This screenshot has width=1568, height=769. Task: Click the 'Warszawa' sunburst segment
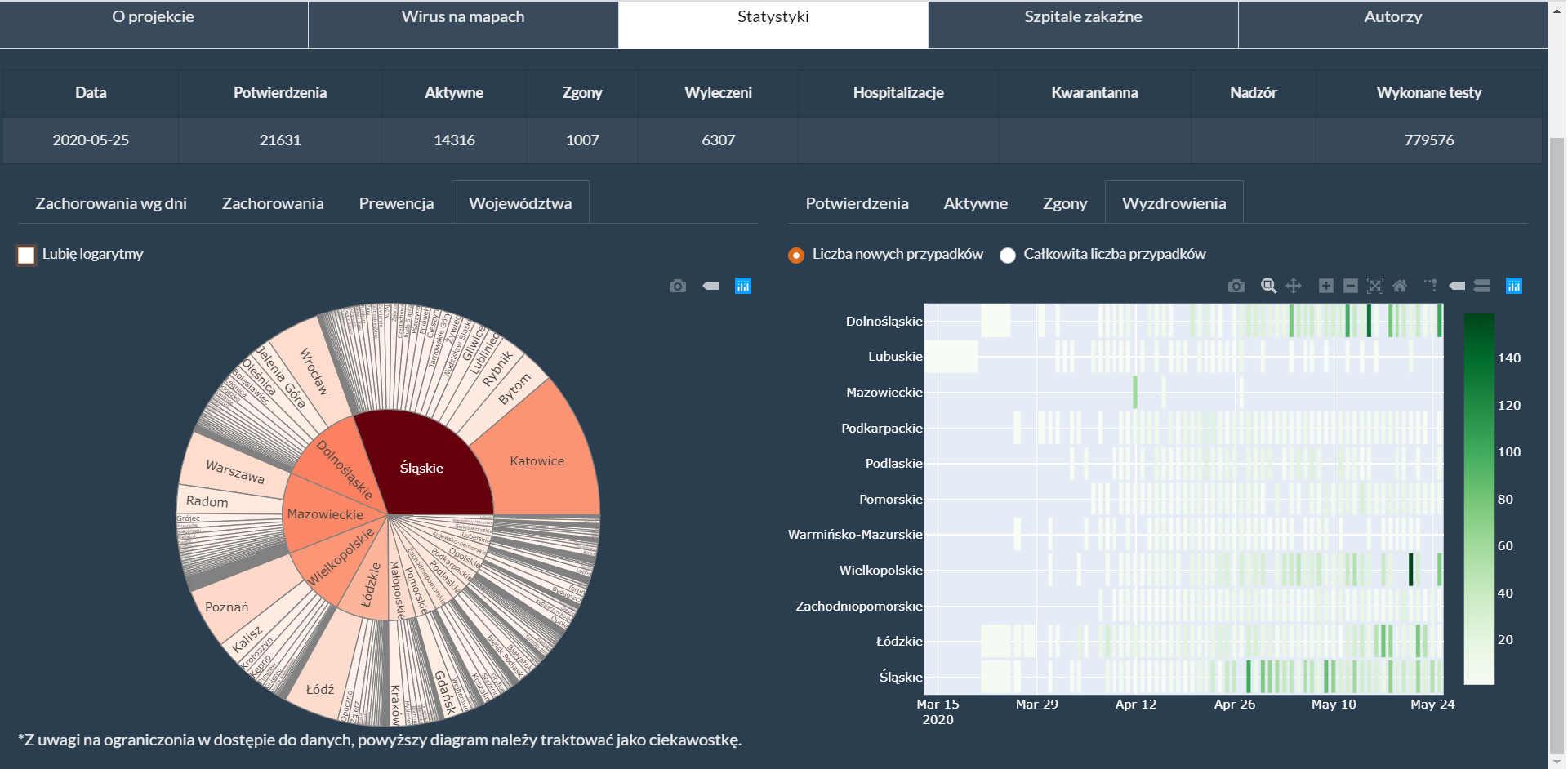coord(235,472)
